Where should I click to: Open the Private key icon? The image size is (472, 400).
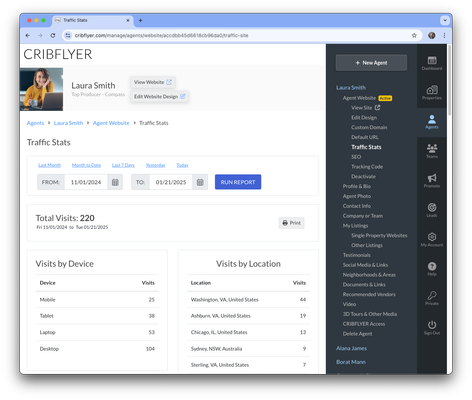pyautogui.click(x=432, y=298)
